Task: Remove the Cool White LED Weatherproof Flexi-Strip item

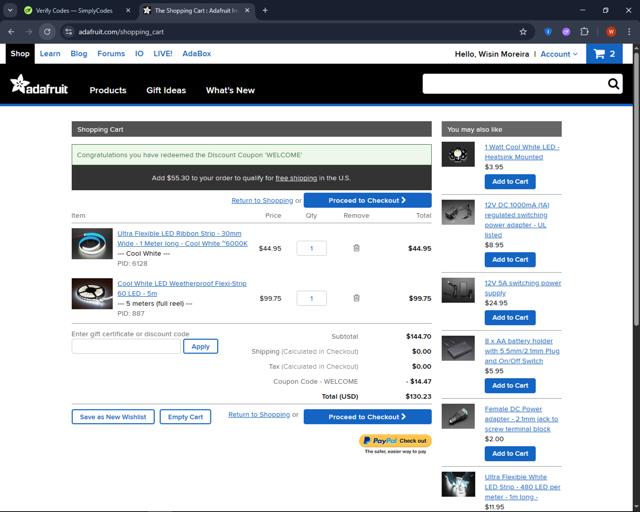Action: coord(356,298)
